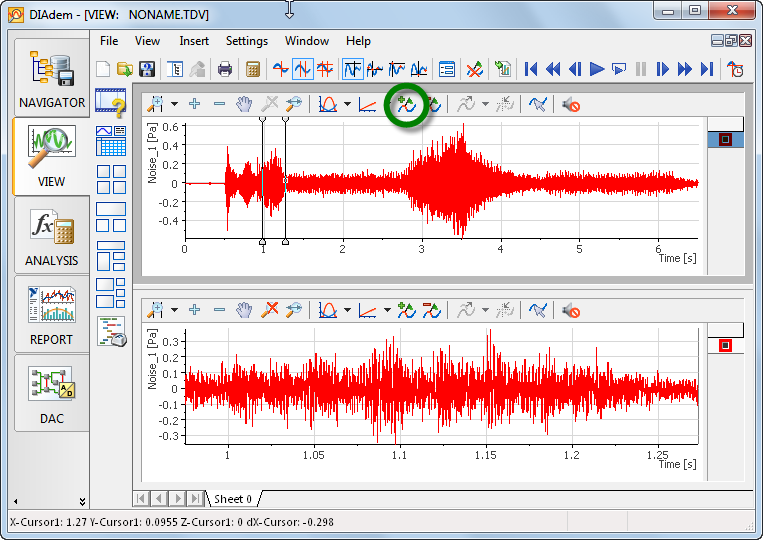Select the hand pan tool in upper graph
Viewport: 763px width, 540px height.
coord(244,103)
